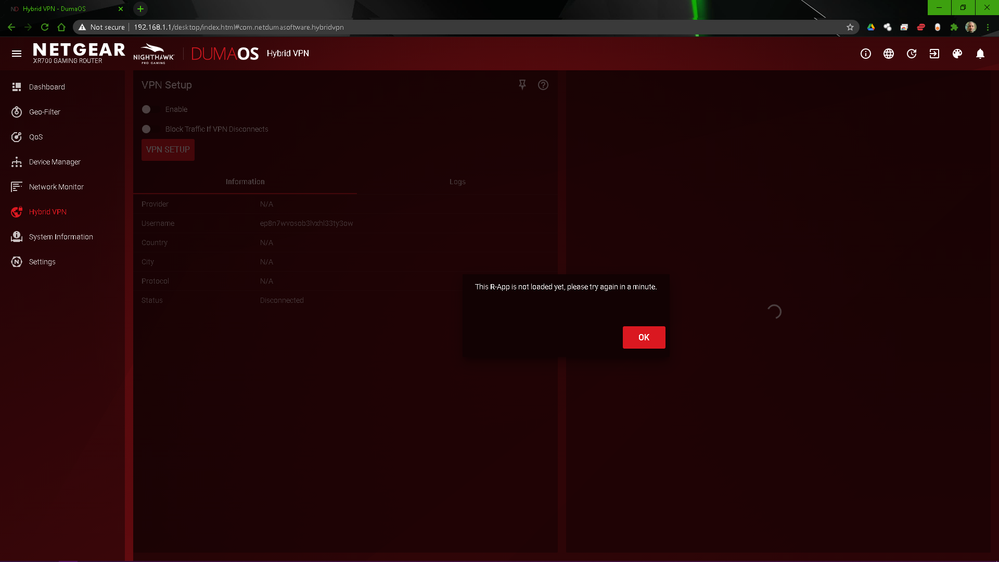
Task: Click the logout icon in header
Action: pyautogui.click(x=934, y=54)
